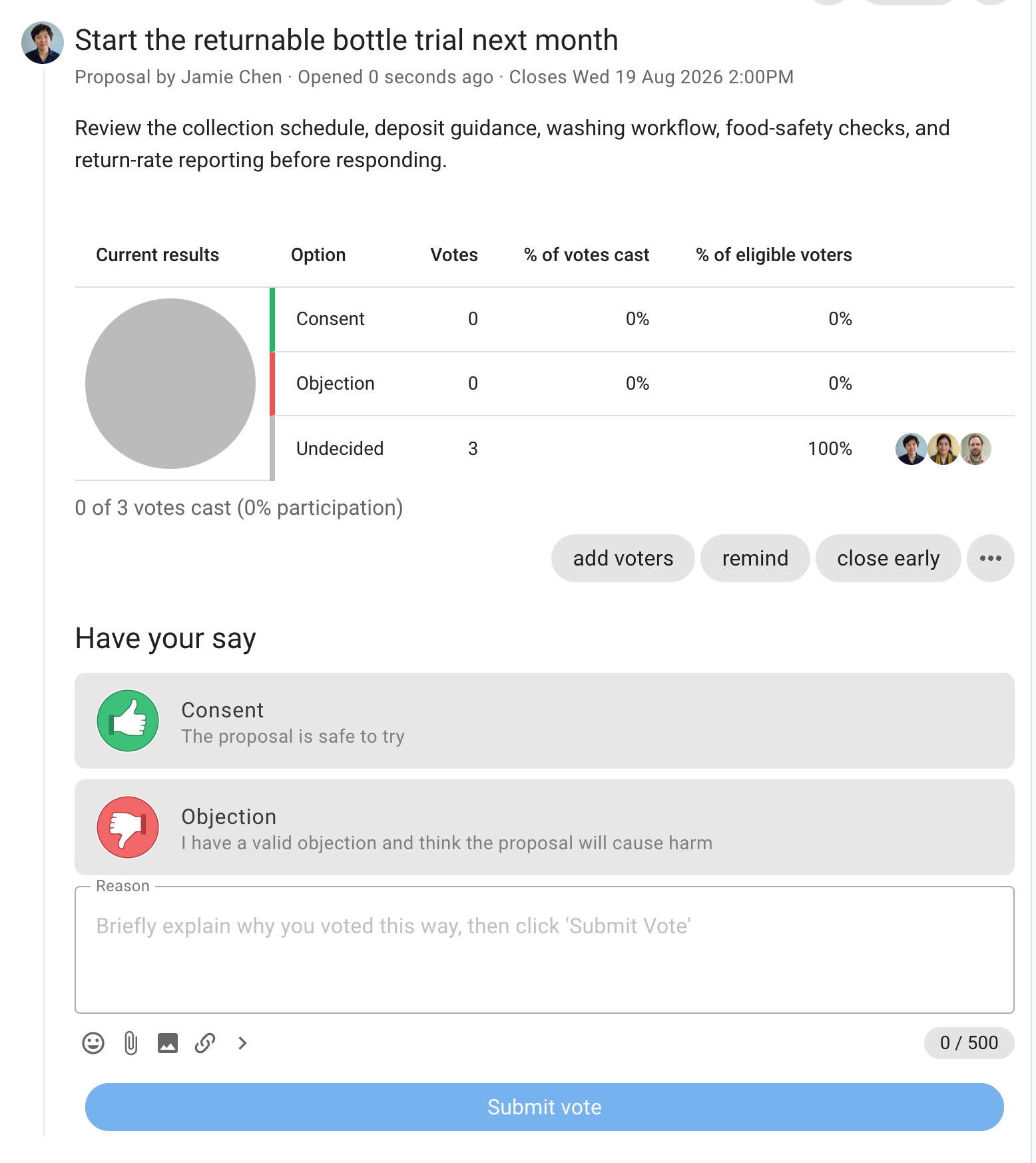Viewport: 1036px width, 1163px height.
Task: Click close early to end the poll
Action: (x=888, y=558)
